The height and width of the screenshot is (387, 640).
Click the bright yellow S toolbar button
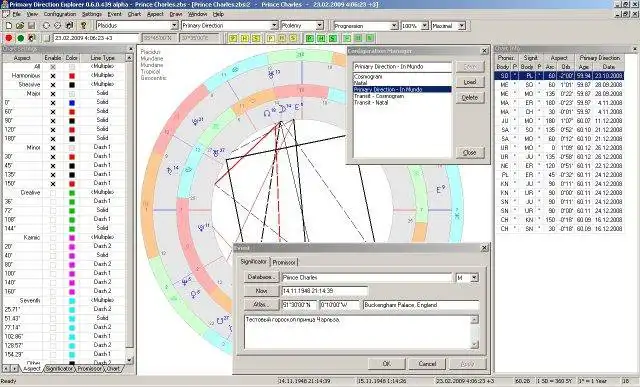(x=256, y=38)
